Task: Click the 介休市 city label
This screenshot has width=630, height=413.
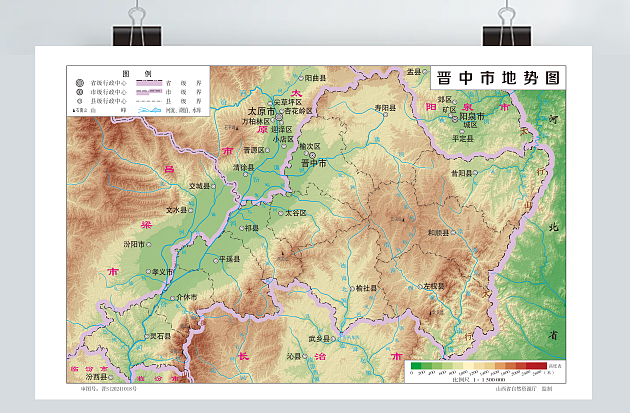Action: point(187,297)
